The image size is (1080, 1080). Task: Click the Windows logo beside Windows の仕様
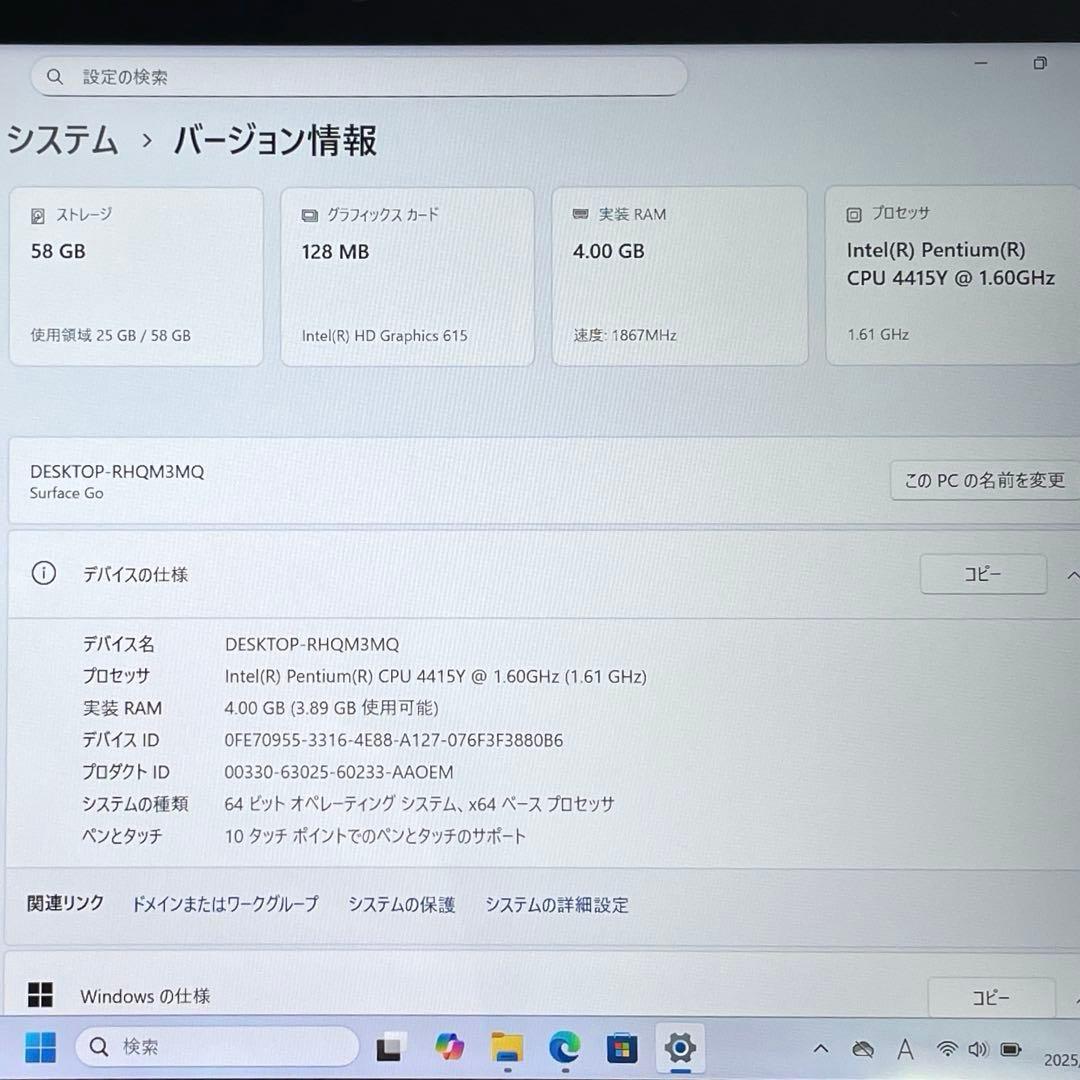(40, 995)
